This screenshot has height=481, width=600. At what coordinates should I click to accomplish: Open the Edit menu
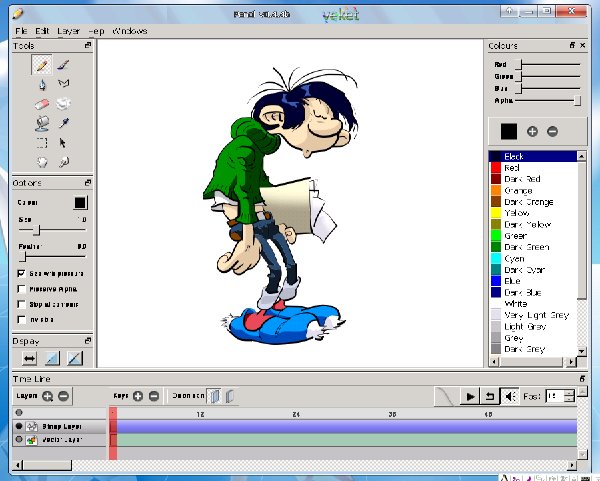[x=42, y=31]
